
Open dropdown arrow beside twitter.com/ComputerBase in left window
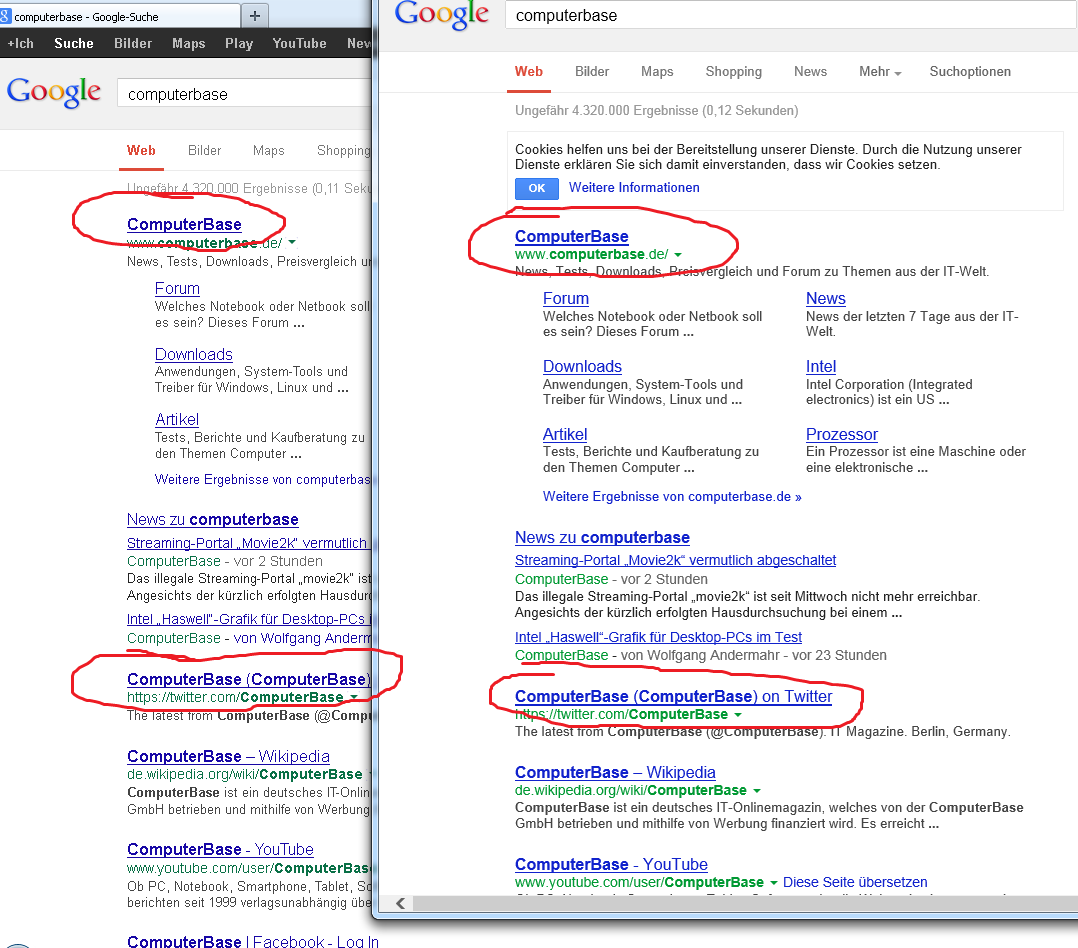354,697
